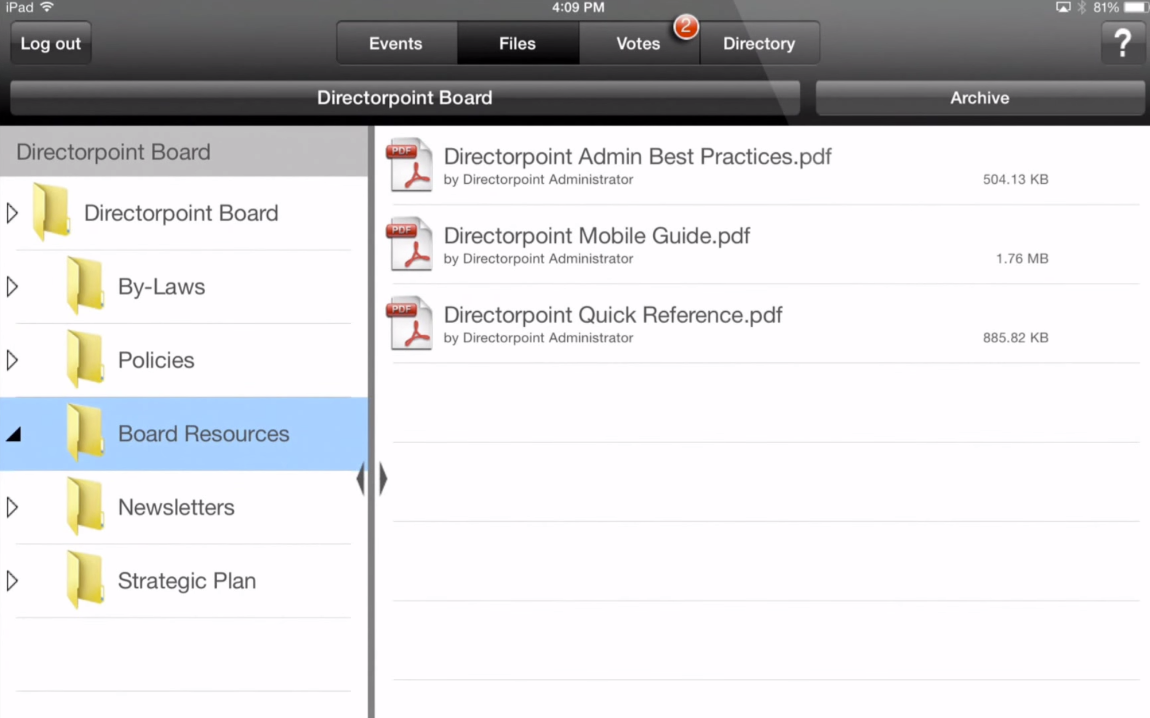Expand the Newsletters folder arrow
The height and width of the screenshot is (718, 1150).
point(12,507)
